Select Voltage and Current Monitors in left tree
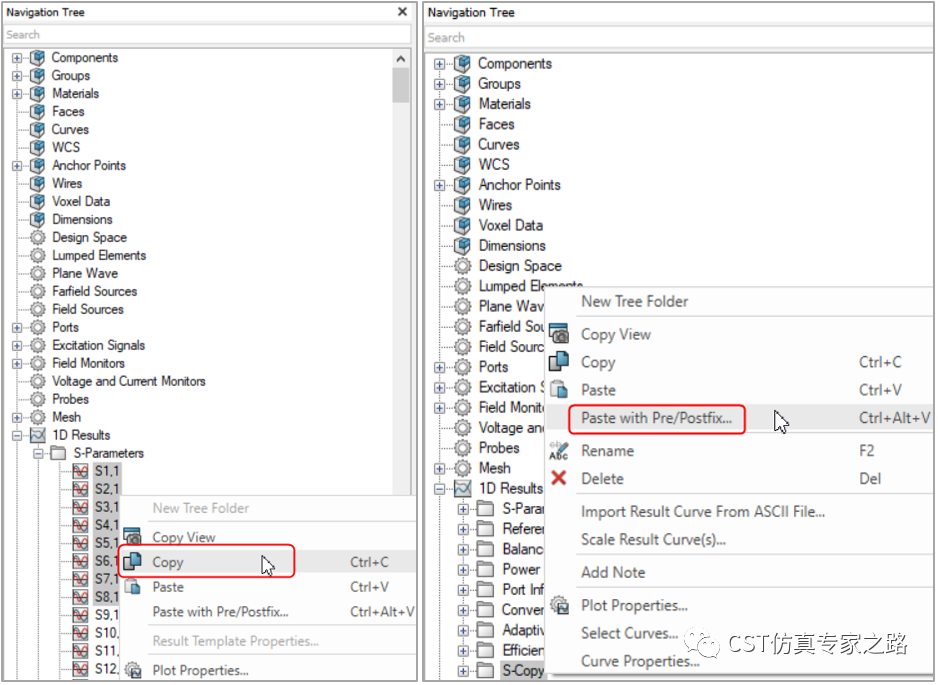Screen dimensions: 938x685 click(x=129, y=381)
